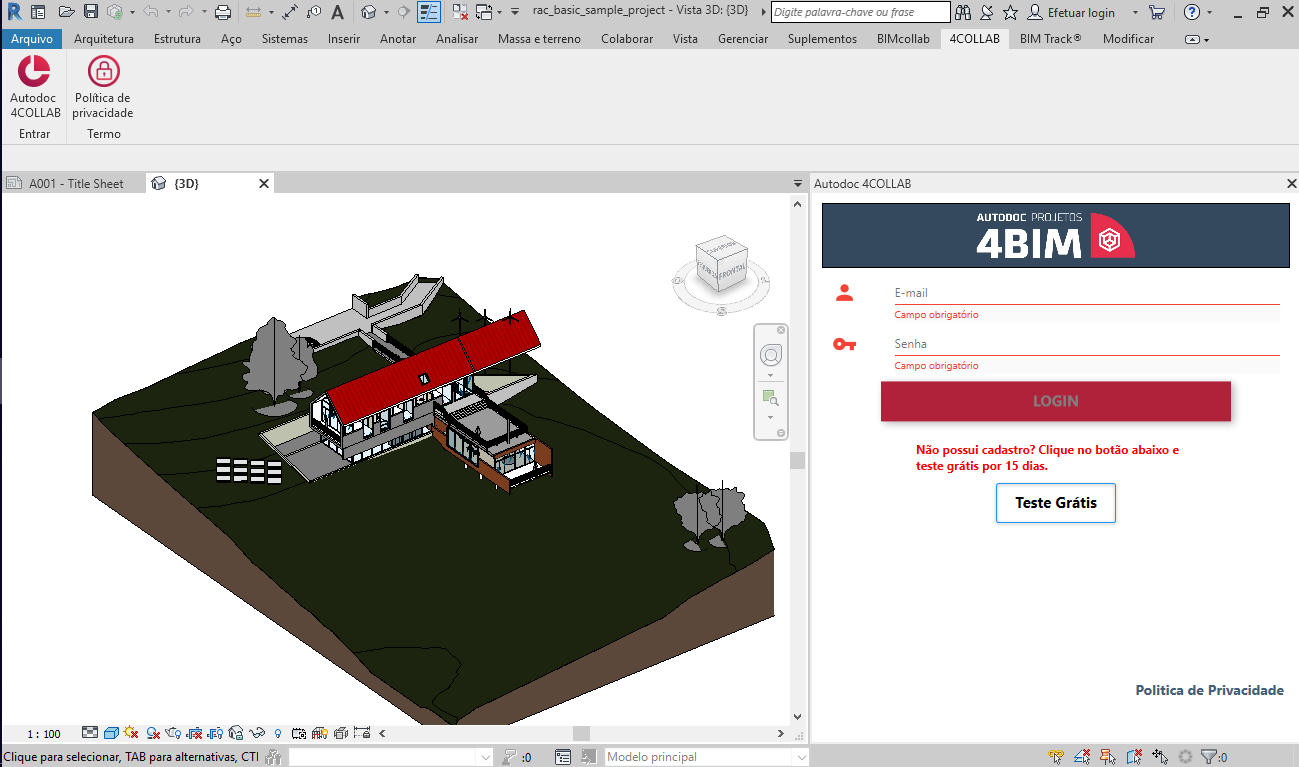Select the Measure tool icon
The image size is (1299, 767).
click(x=253, y=12)
